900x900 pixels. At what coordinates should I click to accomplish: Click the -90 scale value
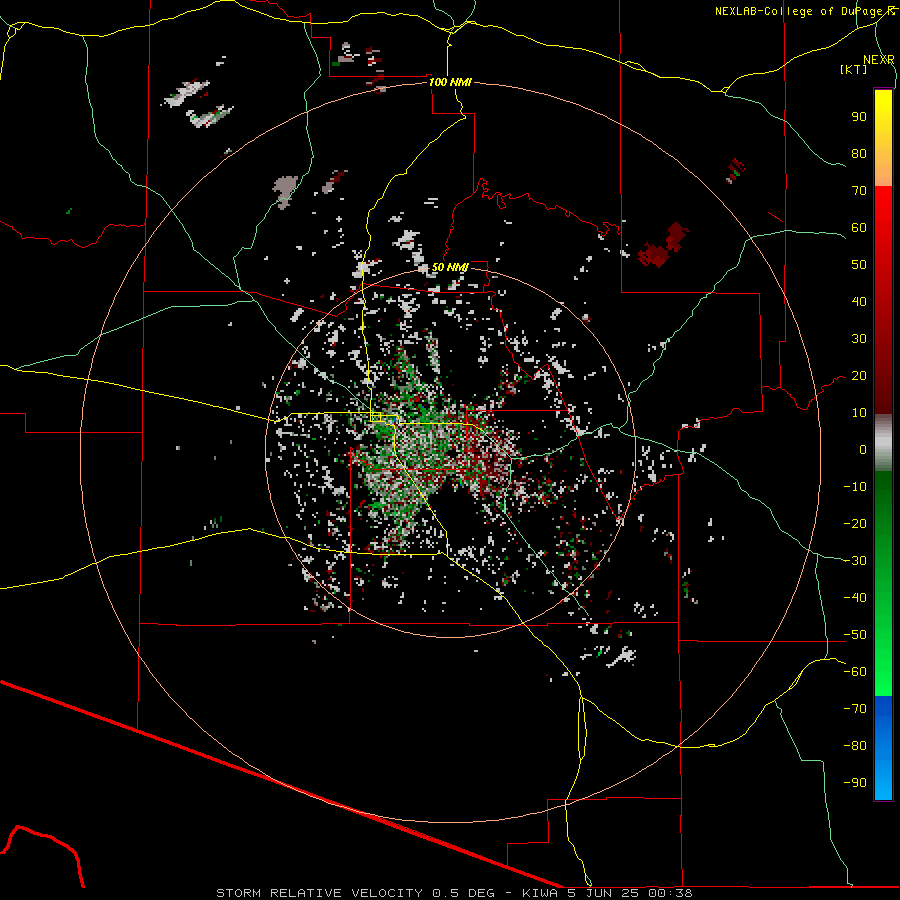click(x=855, y=783)
